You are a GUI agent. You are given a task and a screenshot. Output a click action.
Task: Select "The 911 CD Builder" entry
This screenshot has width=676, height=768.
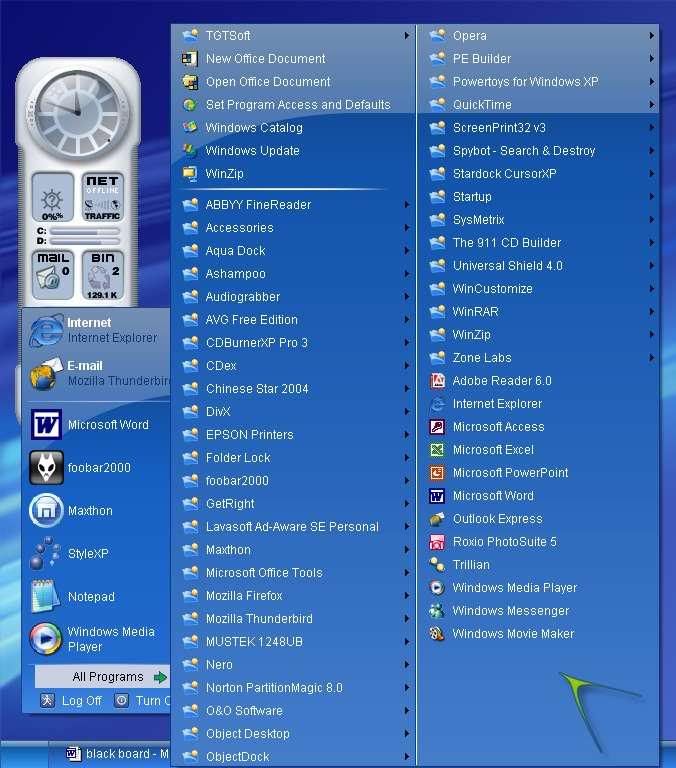click(x=539, y=242)
